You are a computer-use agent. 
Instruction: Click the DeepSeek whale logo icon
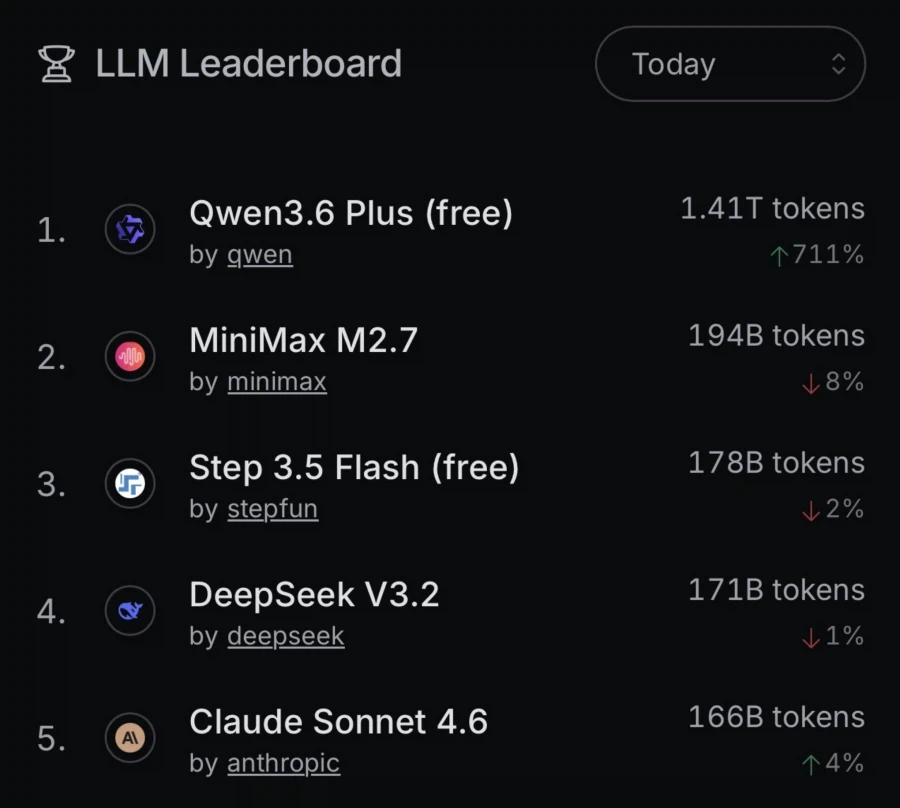[130, 611]
